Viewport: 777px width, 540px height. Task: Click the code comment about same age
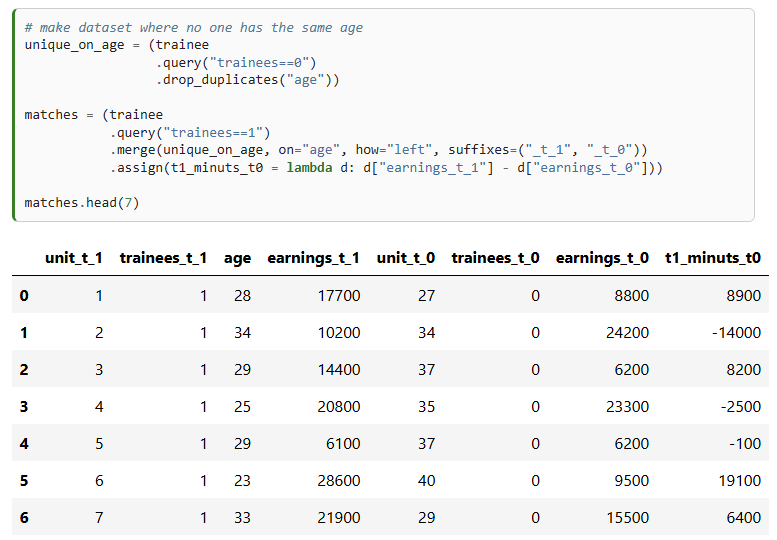click(x=193, y=28)
